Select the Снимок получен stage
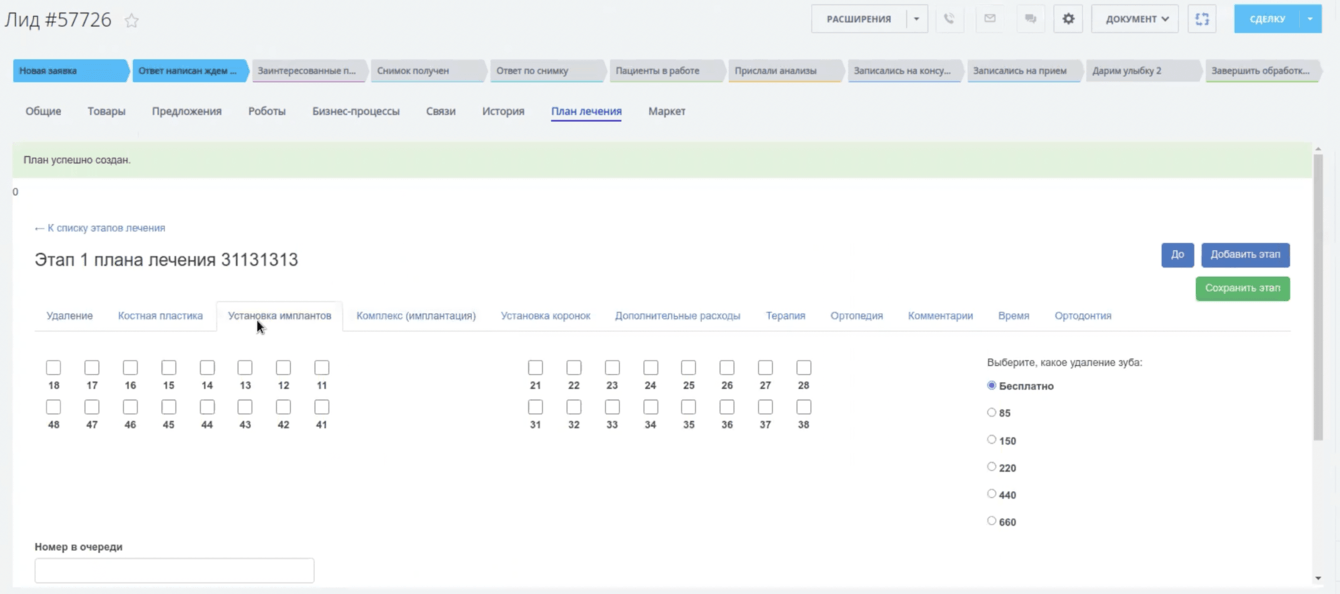Screen dimensions: 1340x594 428,71
